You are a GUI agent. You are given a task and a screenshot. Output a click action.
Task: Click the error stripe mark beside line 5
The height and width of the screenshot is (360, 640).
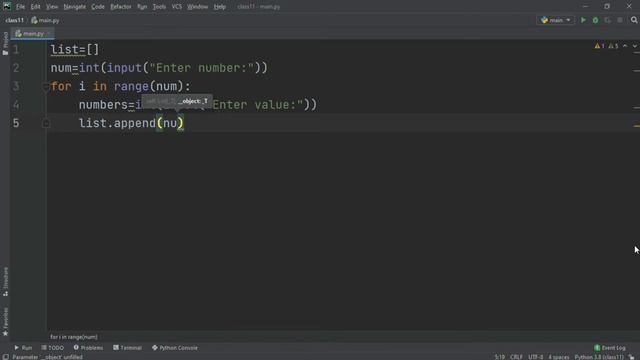637,126
